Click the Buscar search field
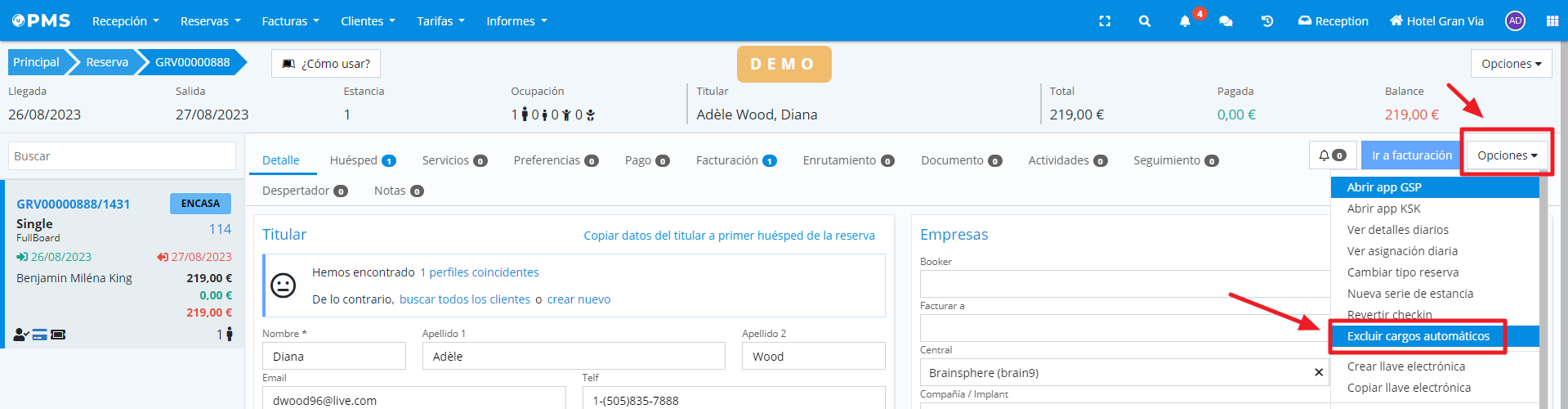 122,156
